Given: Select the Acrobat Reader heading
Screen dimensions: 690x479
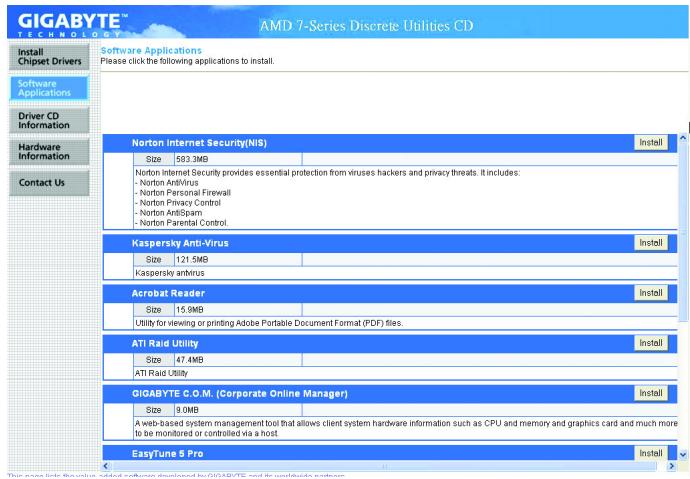Looking at the screenshot, I should coord(168,293).
